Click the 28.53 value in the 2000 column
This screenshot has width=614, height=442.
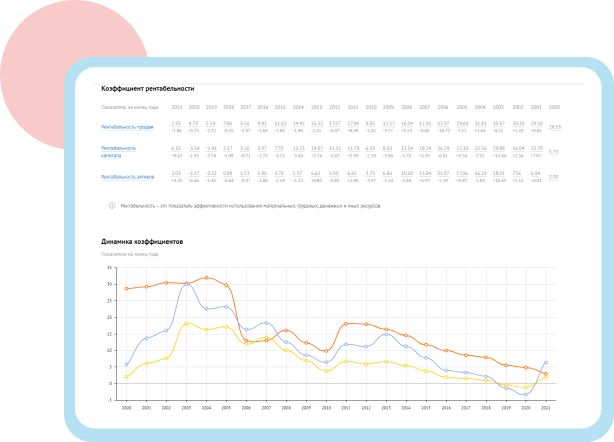click(x=554, y=127)
